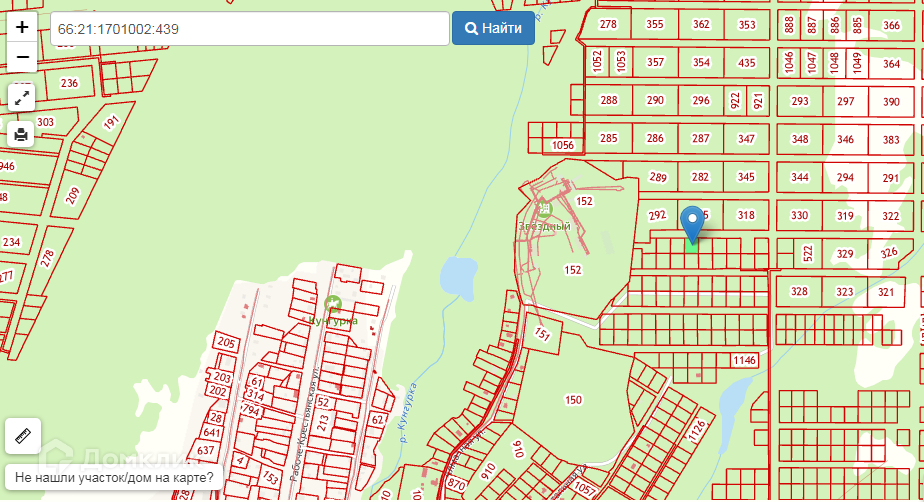Select parcel numbered 329
The image size is (924, 502).
845,254
